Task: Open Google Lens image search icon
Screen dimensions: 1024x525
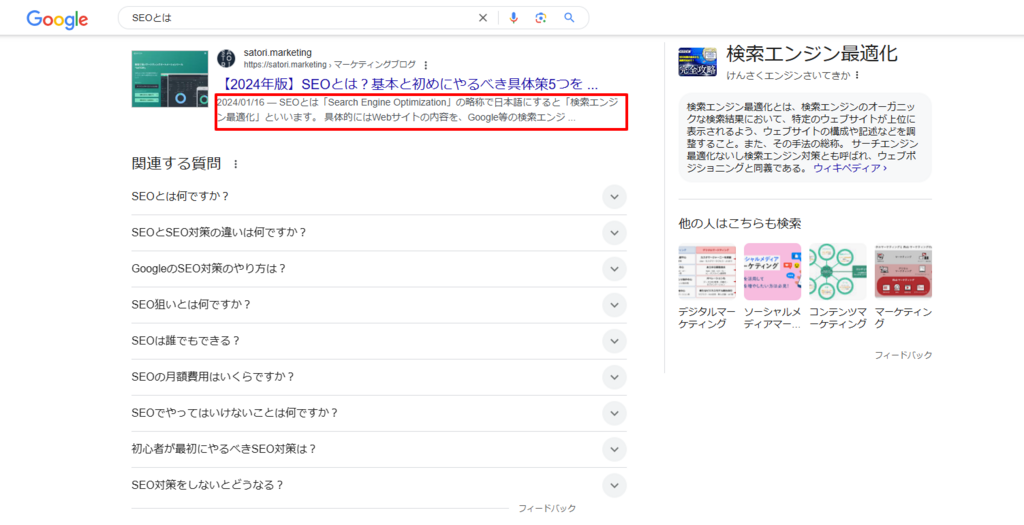Action: tap(541, 18)
